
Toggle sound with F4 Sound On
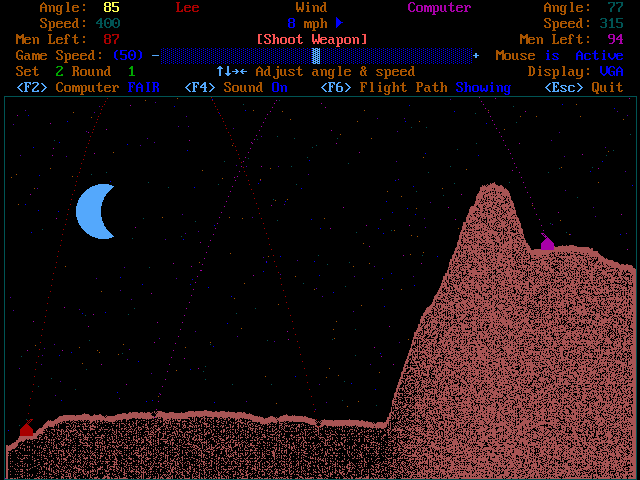[236, 87]
